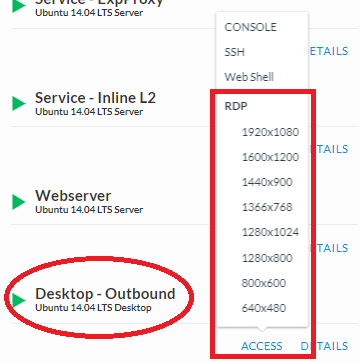Click green play icon beside Service - Inline L2
Screen dimensions: 360x362
[x=19, y=103]
